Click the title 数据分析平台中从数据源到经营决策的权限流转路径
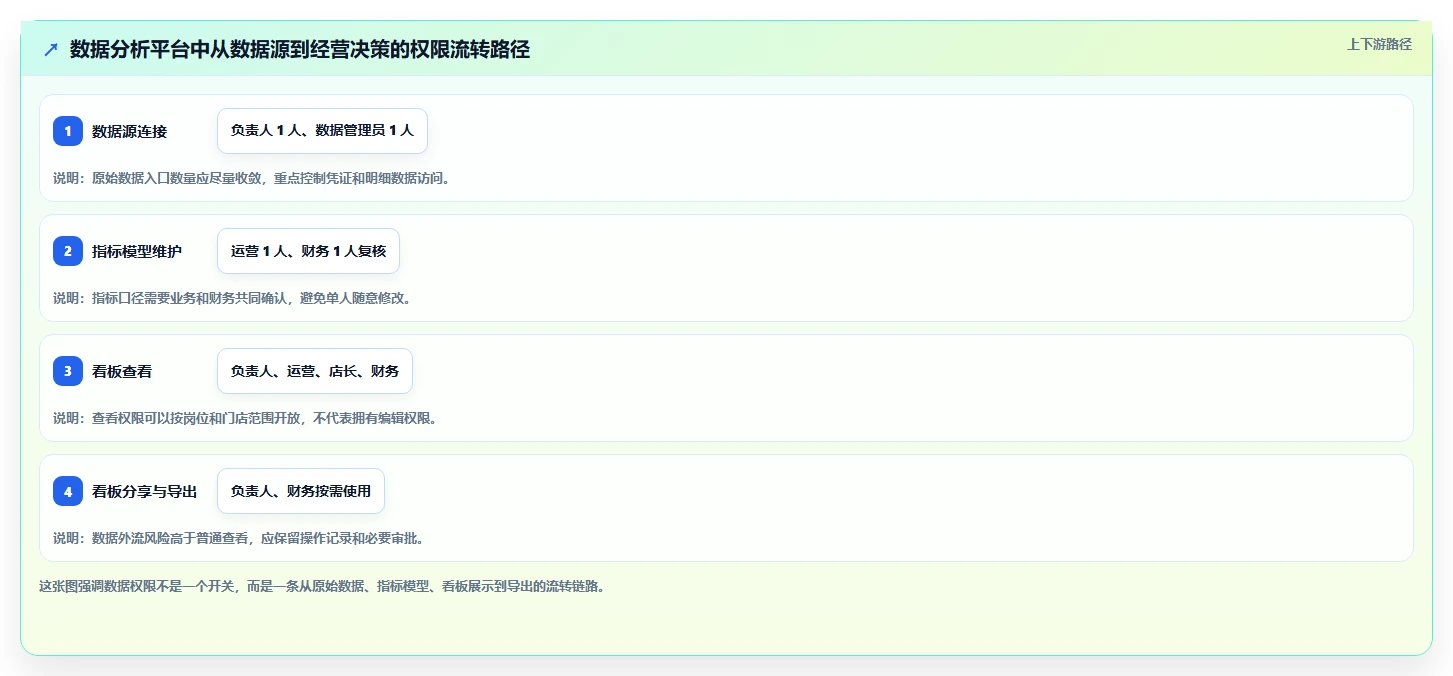Screen dimensions: 1453x676 (x=300, y=50)
